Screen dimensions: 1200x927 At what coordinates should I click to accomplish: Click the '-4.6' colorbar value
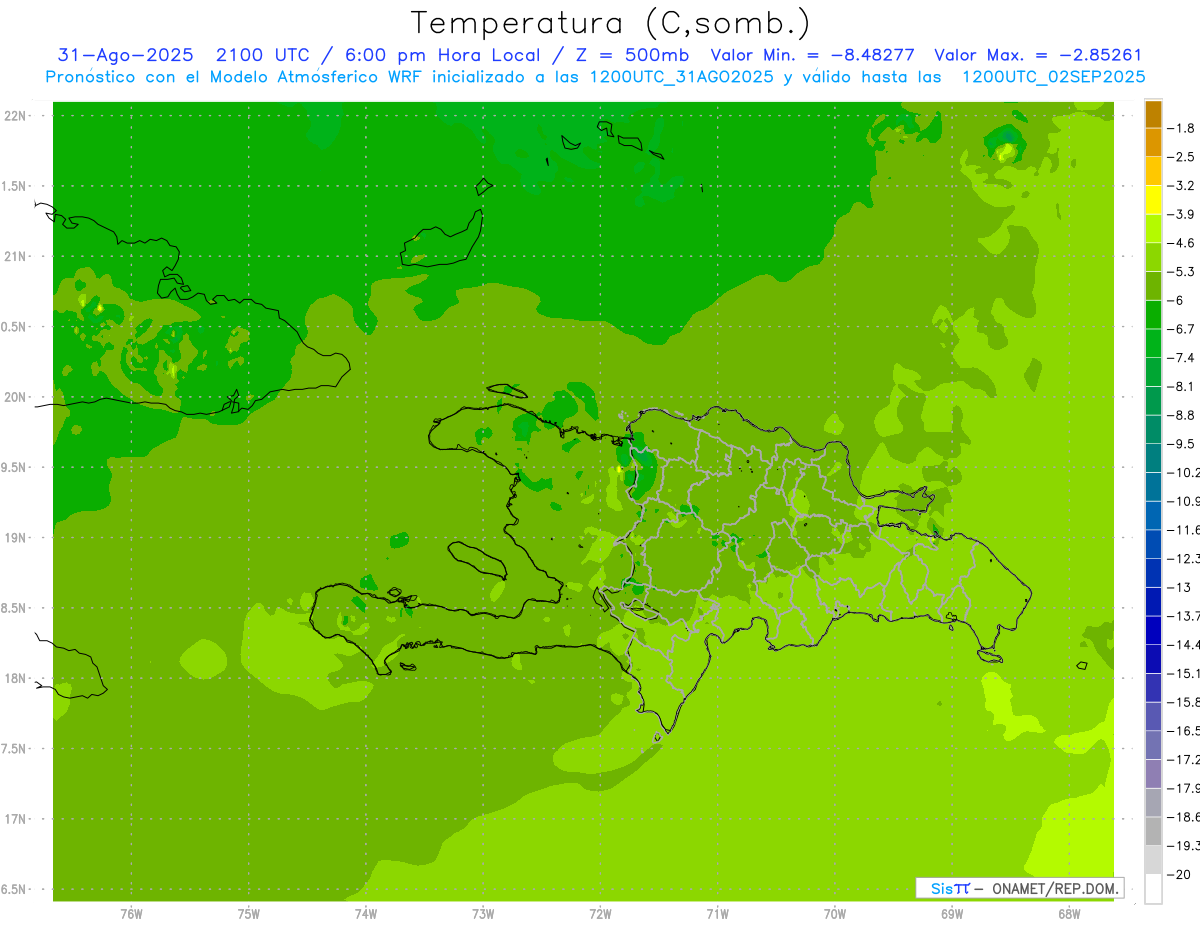coord(1181,243)
